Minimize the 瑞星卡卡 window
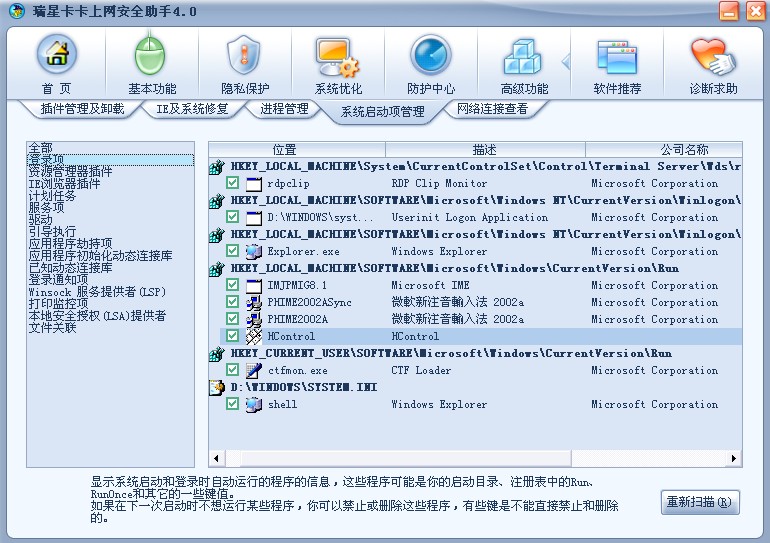 point(729,11)
